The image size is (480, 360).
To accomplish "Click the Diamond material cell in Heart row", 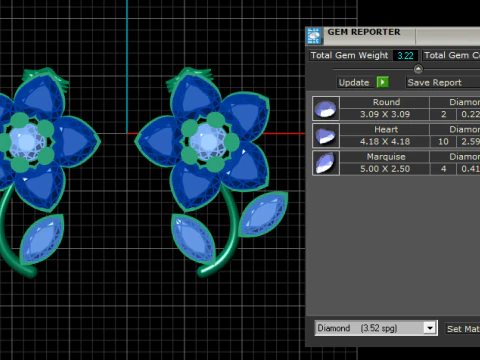I will coord(455,130).
